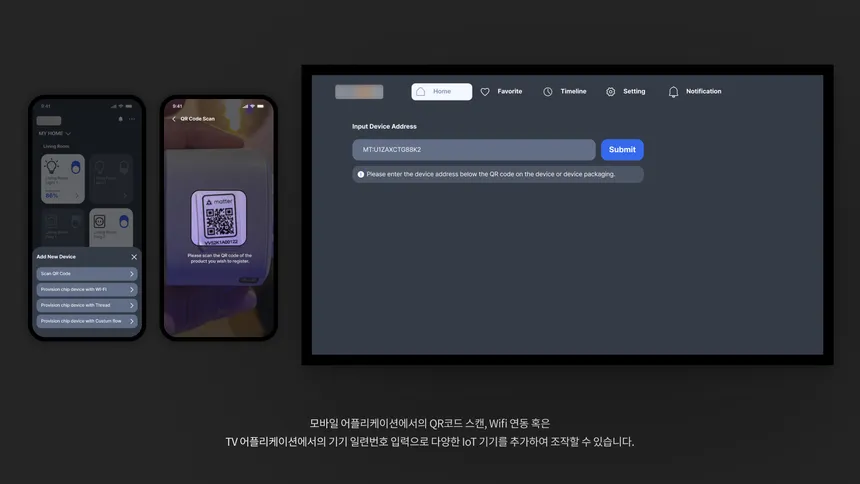Toggle the dimmed second light card switch

pos(124,167)
